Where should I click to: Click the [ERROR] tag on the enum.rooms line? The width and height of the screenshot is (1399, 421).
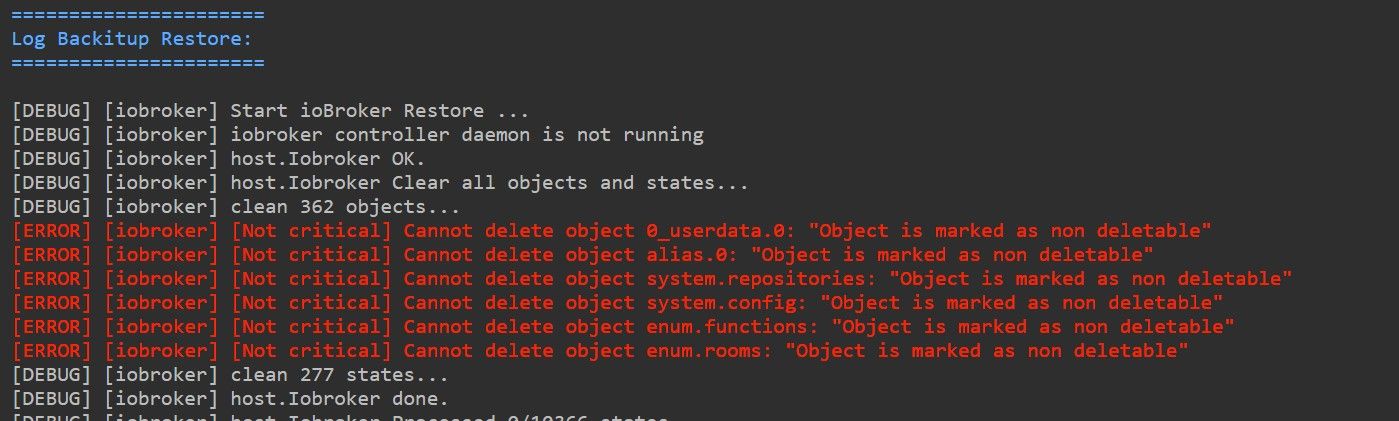tap(52, 351)
